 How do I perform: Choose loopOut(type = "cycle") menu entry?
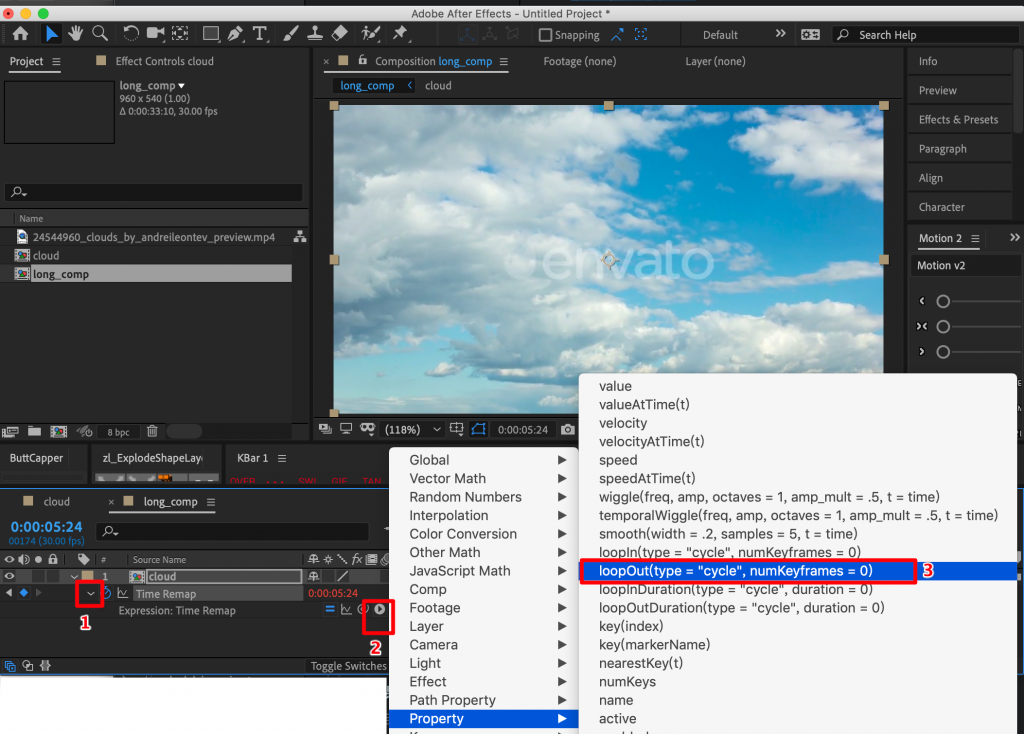click(798, 571)
